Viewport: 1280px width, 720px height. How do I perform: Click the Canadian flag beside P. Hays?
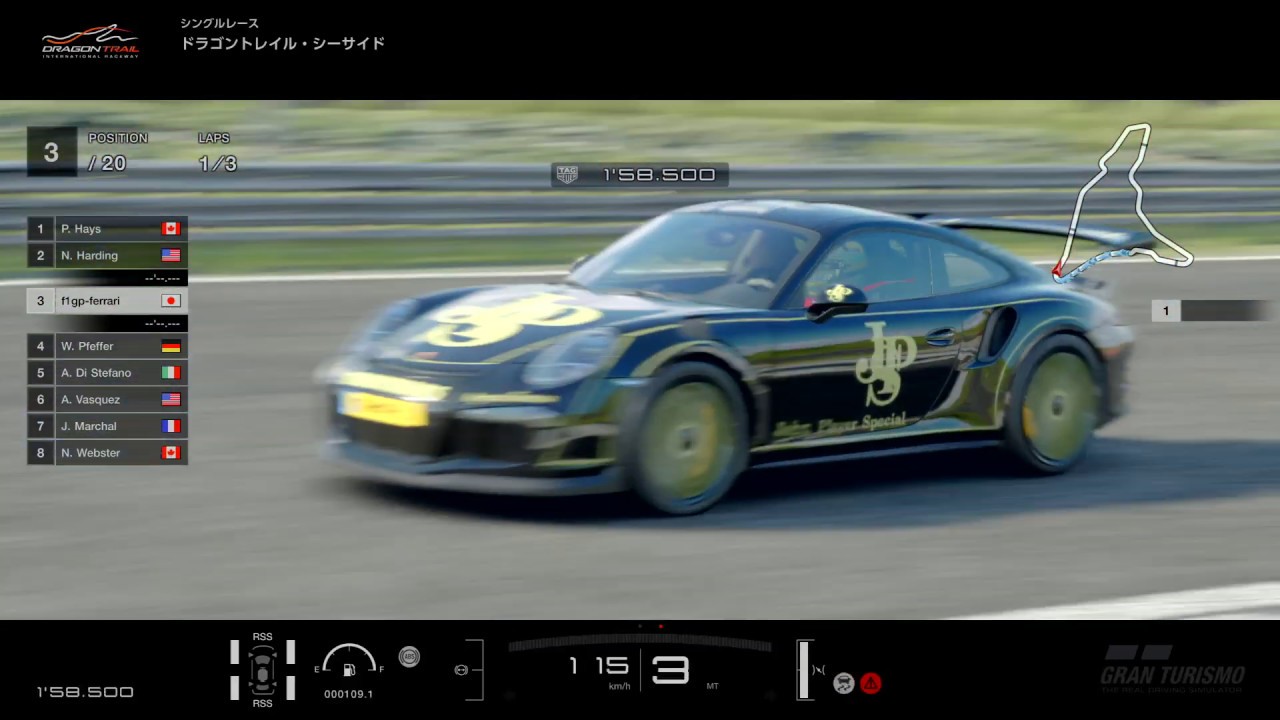pos(171,229)
